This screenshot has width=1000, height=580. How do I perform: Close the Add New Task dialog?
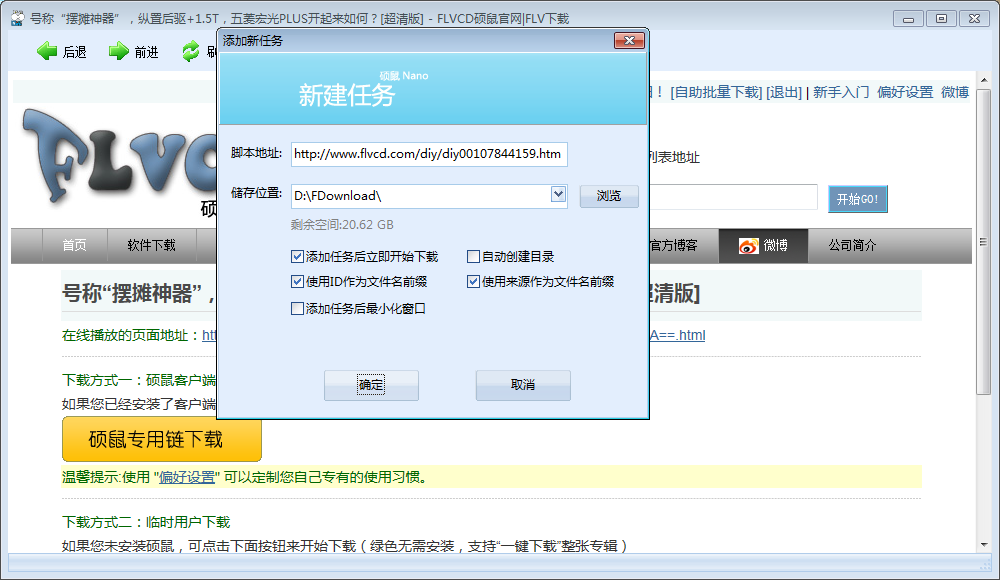629,40
